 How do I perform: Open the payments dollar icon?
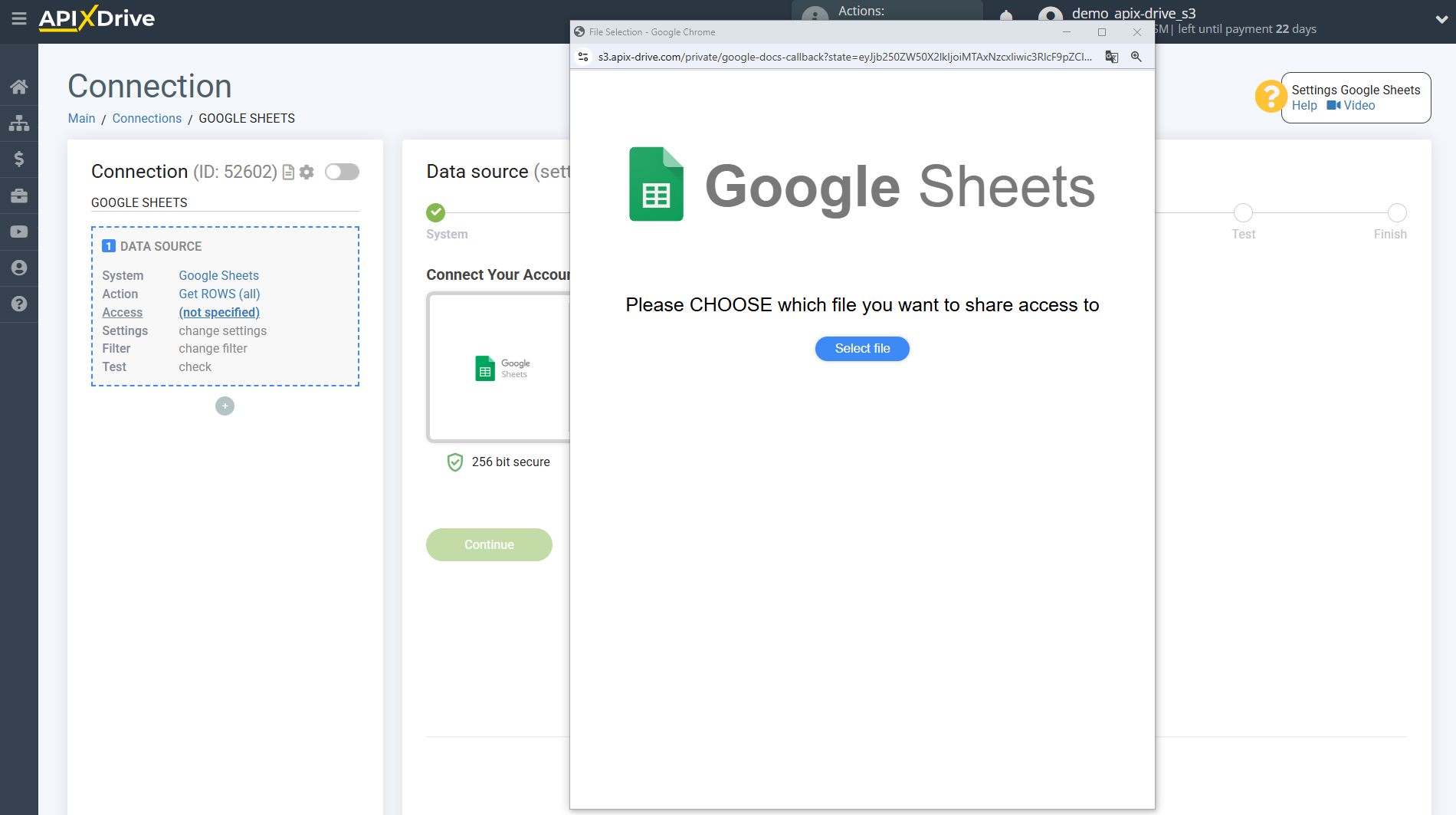pyautogui.click(x=19, y=159)
